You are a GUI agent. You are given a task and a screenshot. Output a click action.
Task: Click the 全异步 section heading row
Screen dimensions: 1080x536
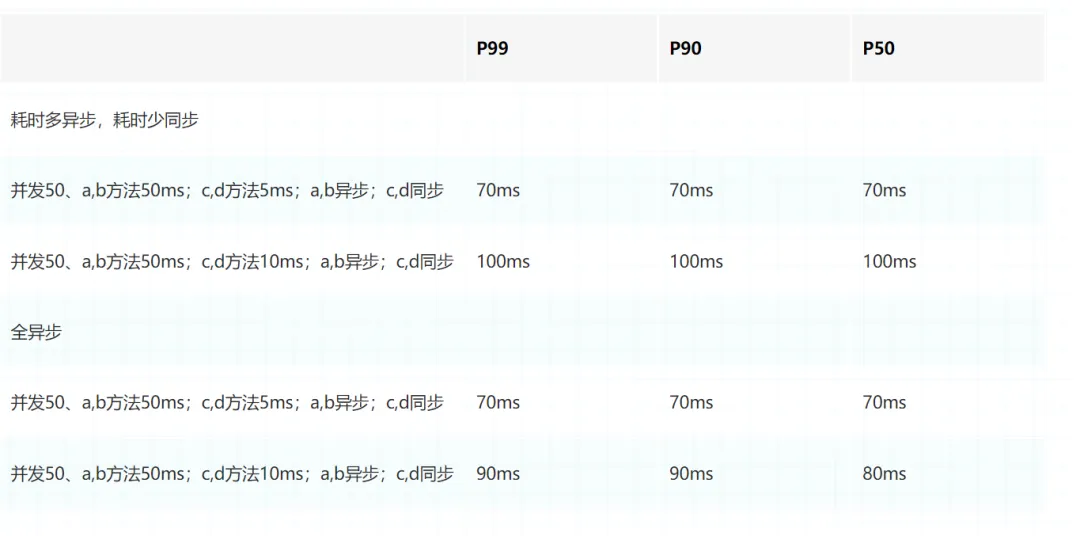pyautogui.click(x=36, y=332)
